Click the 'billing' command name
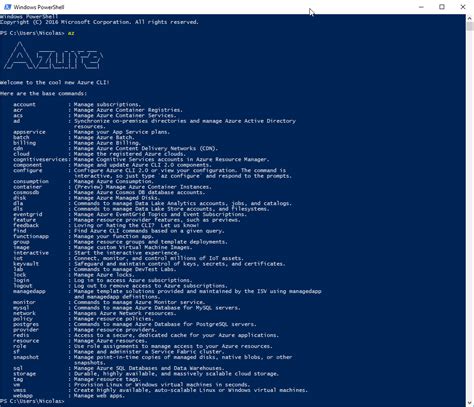Screen dimensions: 474x407 tap(24, 143)
